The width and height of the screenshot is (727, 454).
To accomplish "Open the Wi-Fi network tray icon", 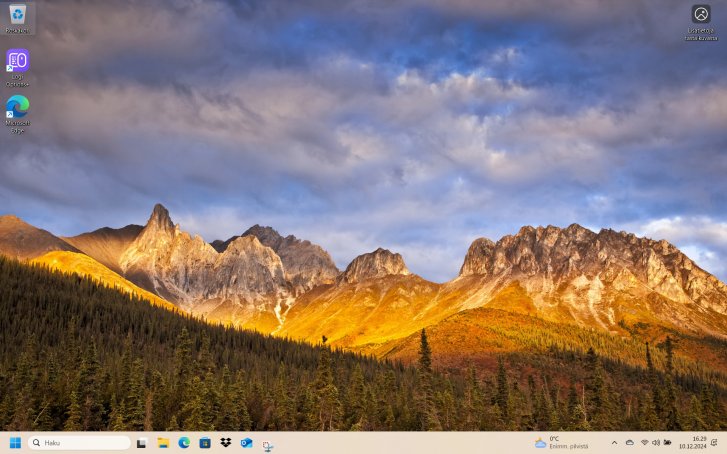I will pyautogui.click(x=644, y=442).
